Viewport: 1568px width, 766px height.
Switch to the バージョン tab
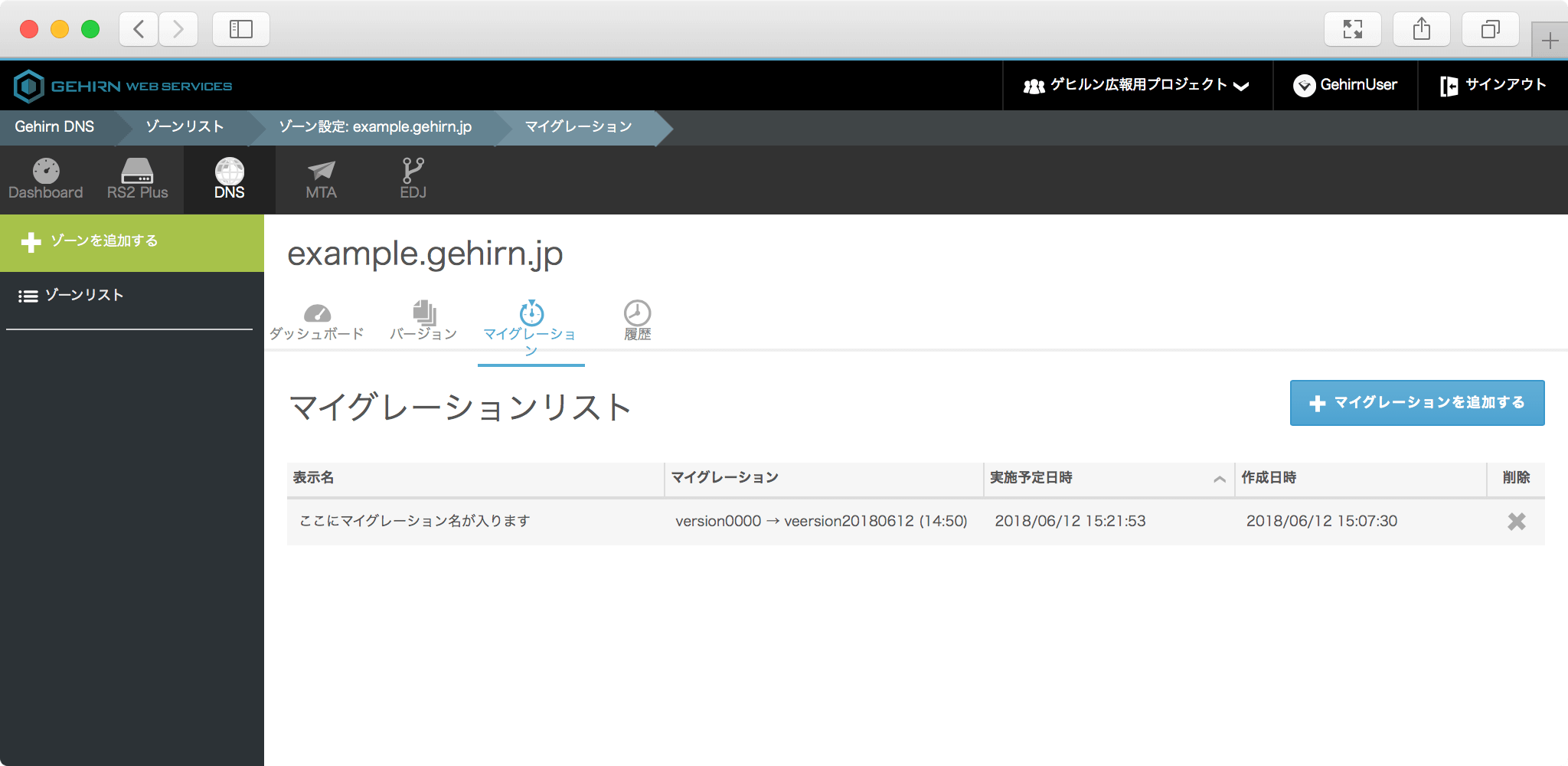[x=423, y=322]
